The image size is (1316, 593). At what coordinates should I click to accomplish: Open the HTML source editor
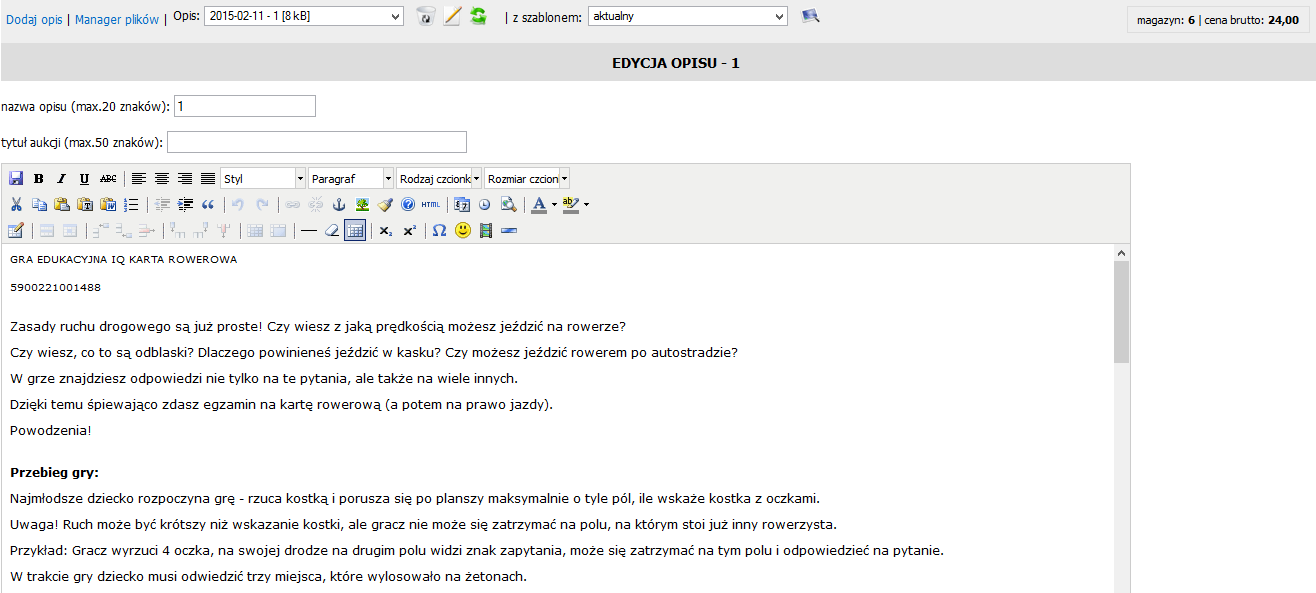pyautogui.click(x=431, y=205)
